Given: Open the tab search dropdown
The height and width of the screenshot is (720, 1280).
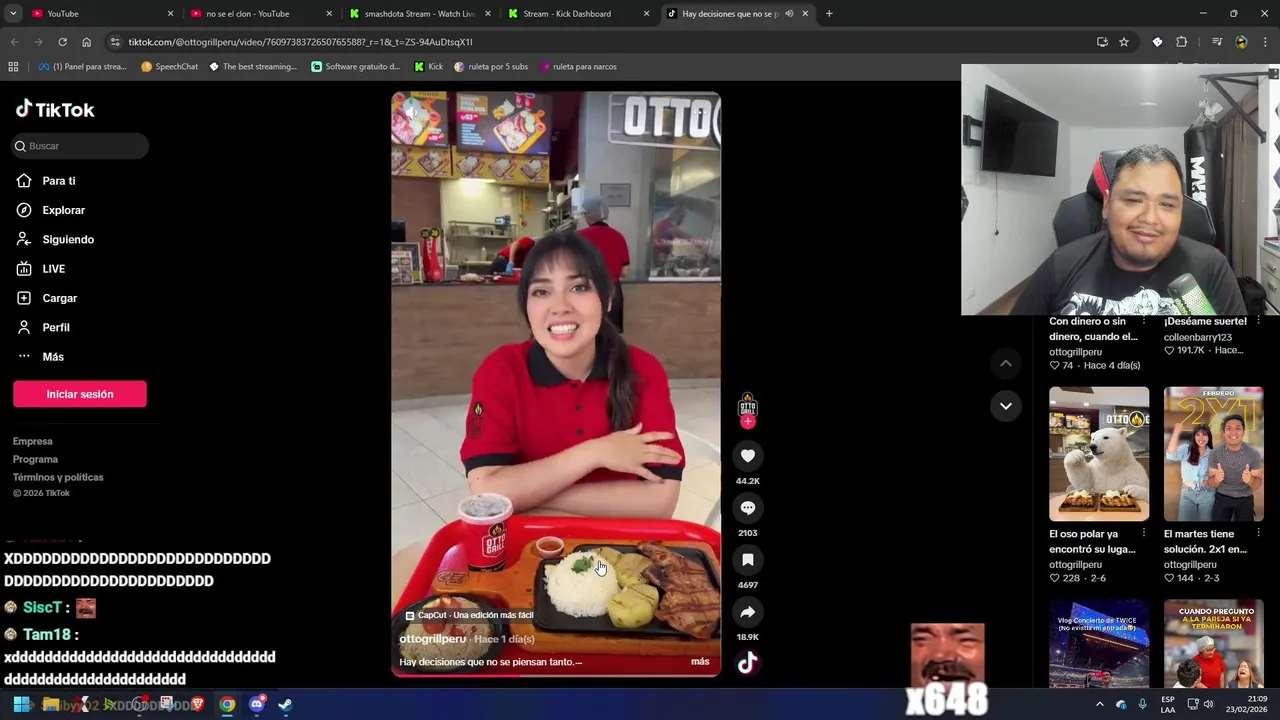Looking at the screenshot, I should tap(13, 13).
